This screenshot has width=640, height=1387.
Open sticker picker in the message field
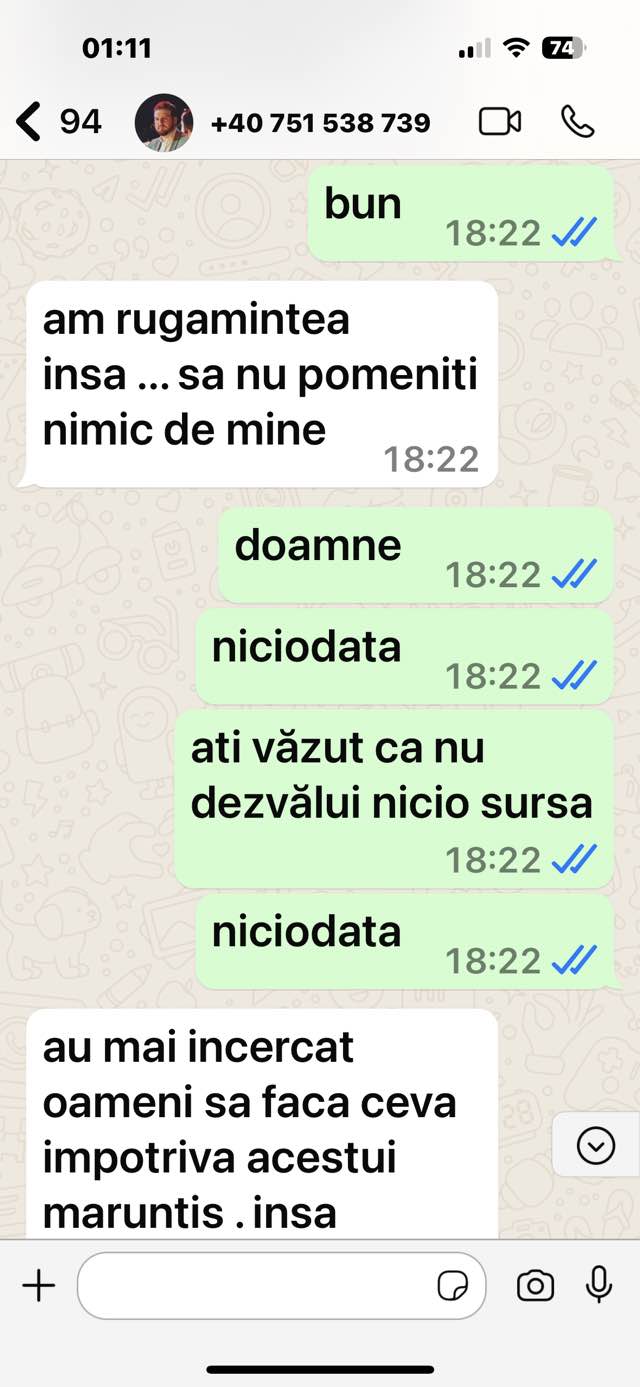point(453,1286)
